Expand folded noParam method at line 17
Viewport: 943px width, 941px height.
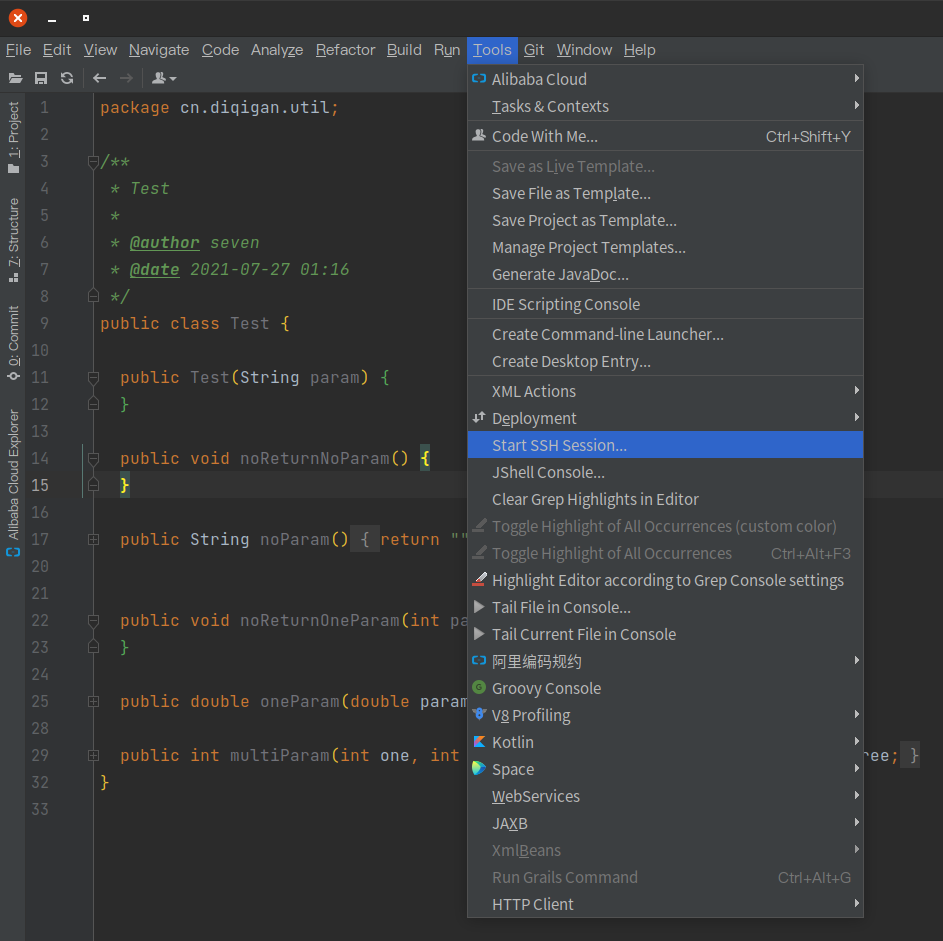[93, 539]
